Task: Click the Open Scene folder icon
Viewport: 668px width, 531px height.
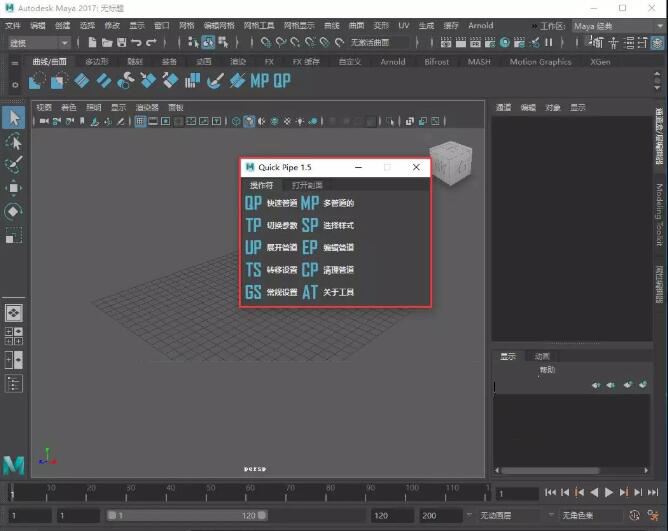Action: [107, 42]
